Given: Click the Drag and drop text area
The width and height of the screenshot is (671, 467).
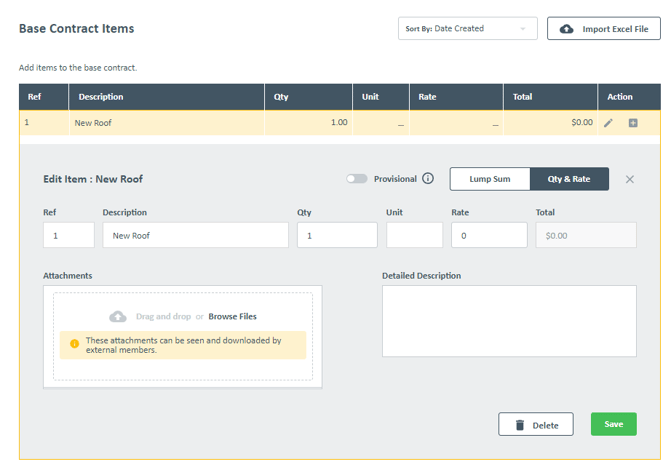Looking at the screenshot, I should coord(163,316).
